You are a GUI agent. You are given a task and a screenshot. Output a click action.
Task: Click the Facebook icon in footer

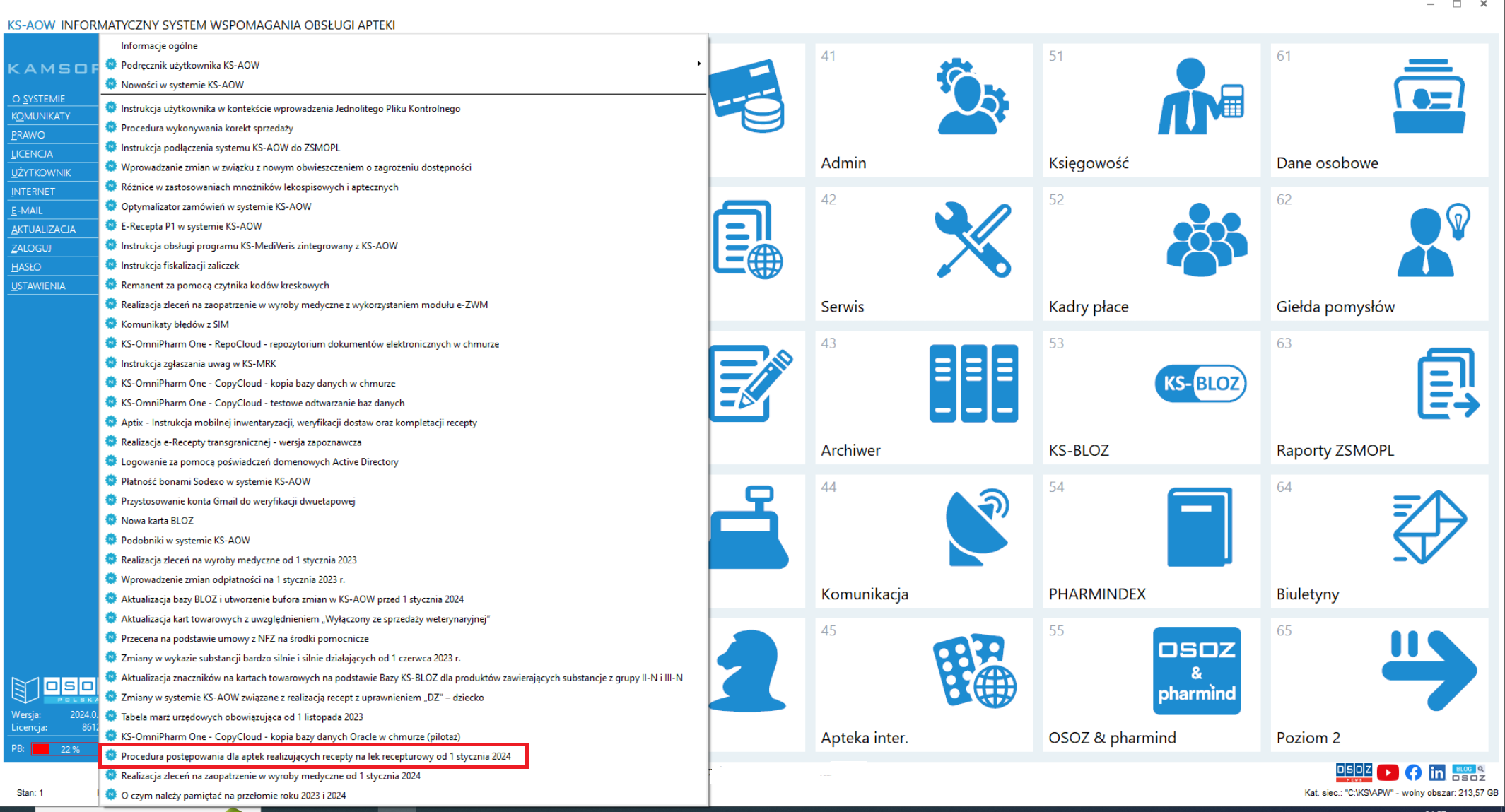tap(1413, 772)
